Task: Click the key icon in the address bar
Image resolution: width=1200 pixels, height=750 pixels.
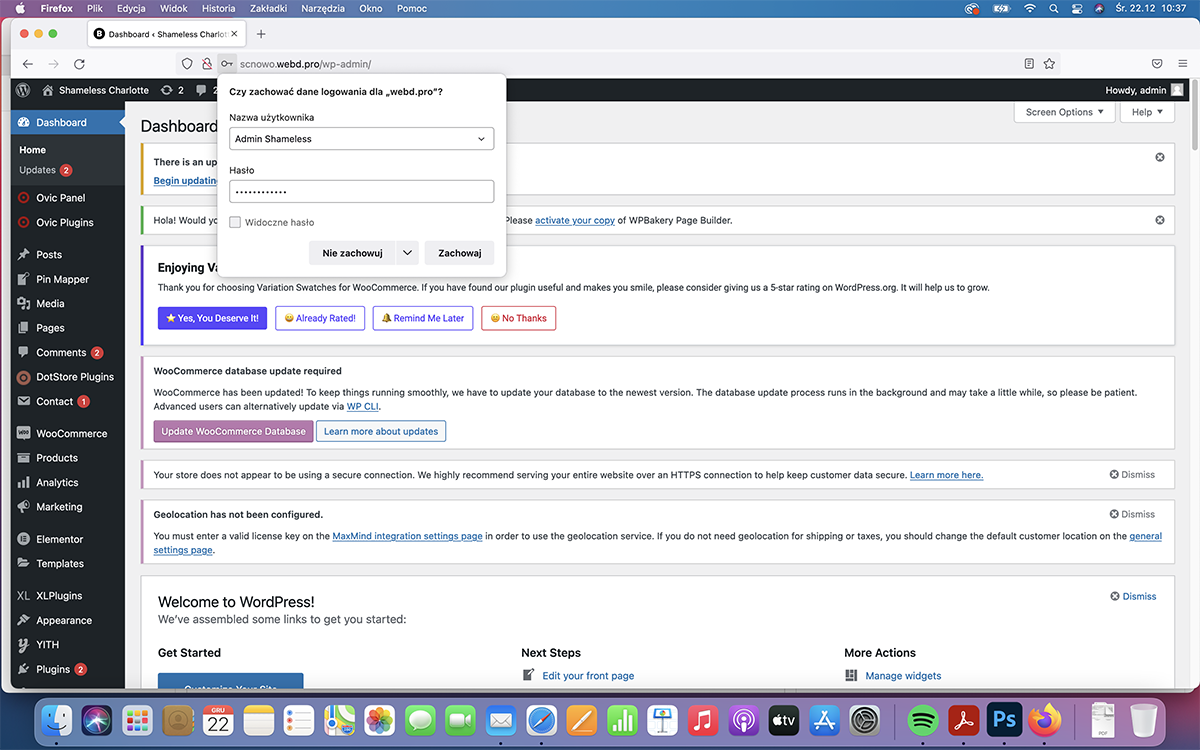Action: click(x=227, y=63)
